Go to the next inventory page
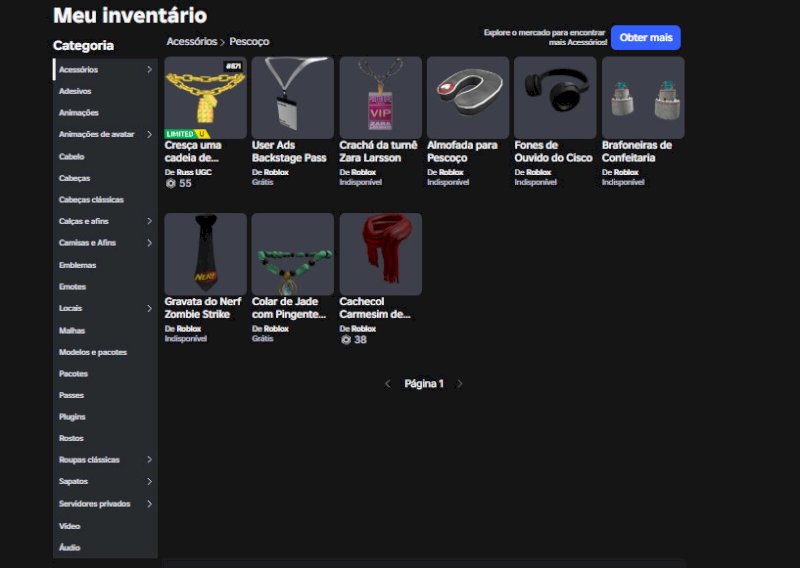The width and height of the screenshot is (800, 568). click(460, 384)
